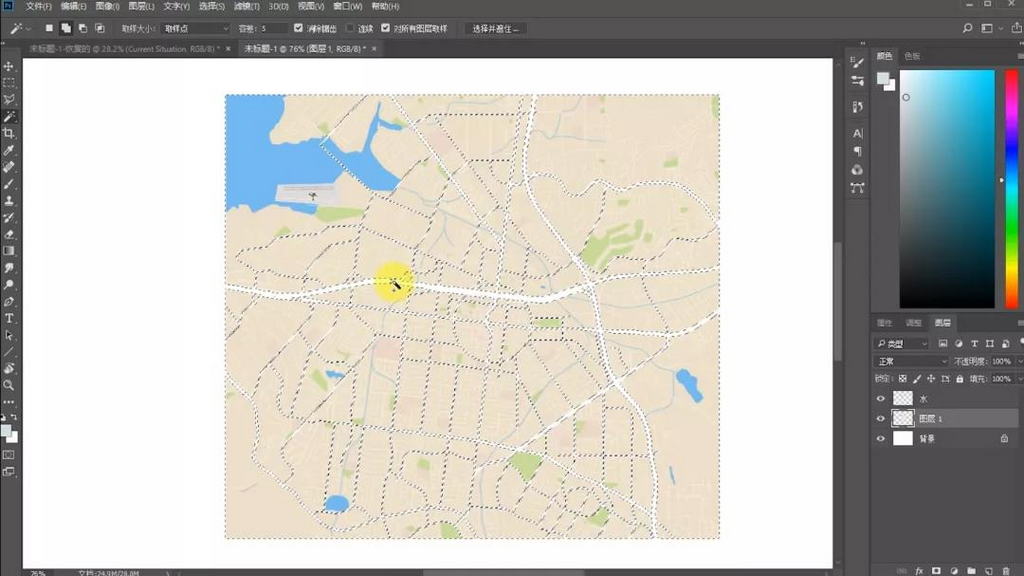1024x576 pixels.
Task: Select the 背景 layer thumbnail
Action: point(903,438)
